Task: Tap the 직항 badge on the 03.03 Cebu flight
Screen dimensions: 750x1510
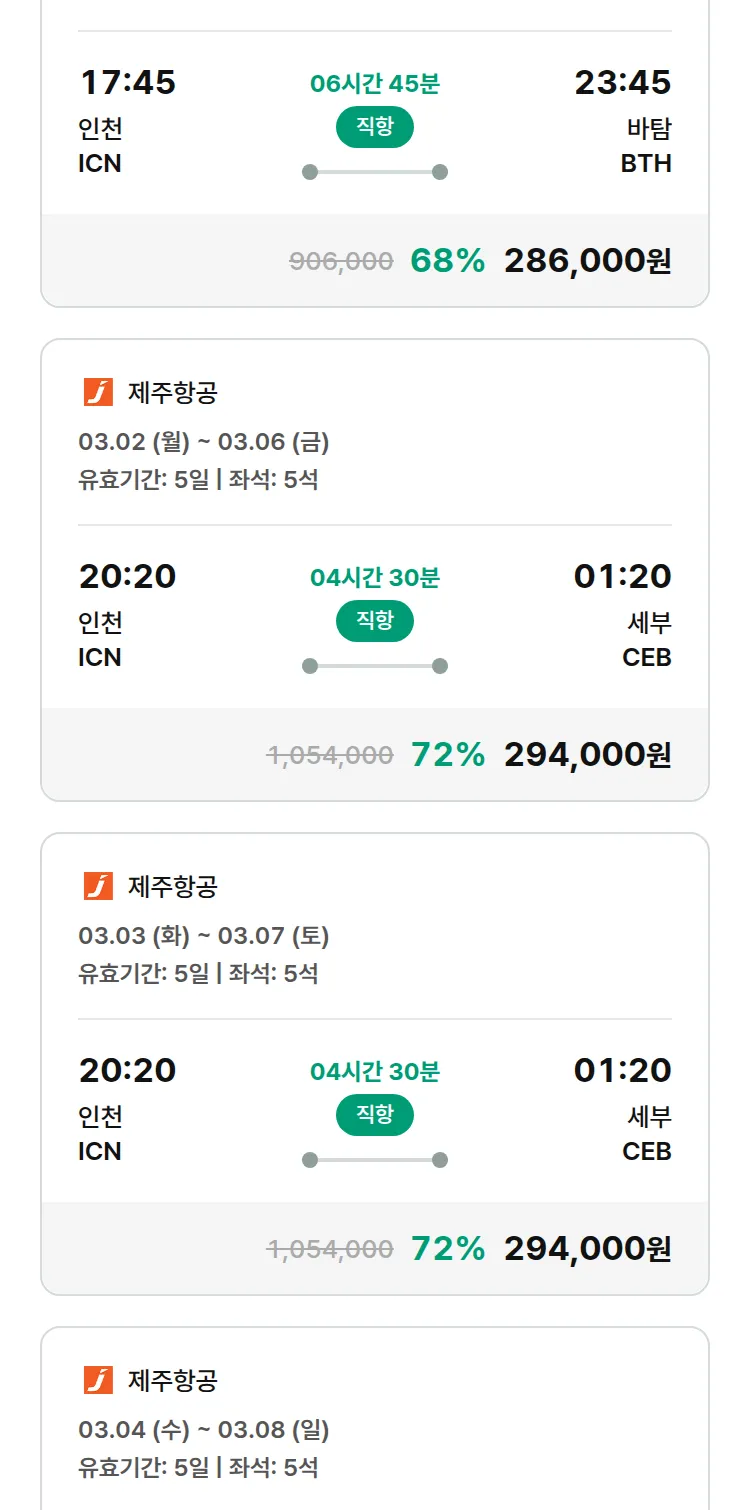Action: (374, 1115)
